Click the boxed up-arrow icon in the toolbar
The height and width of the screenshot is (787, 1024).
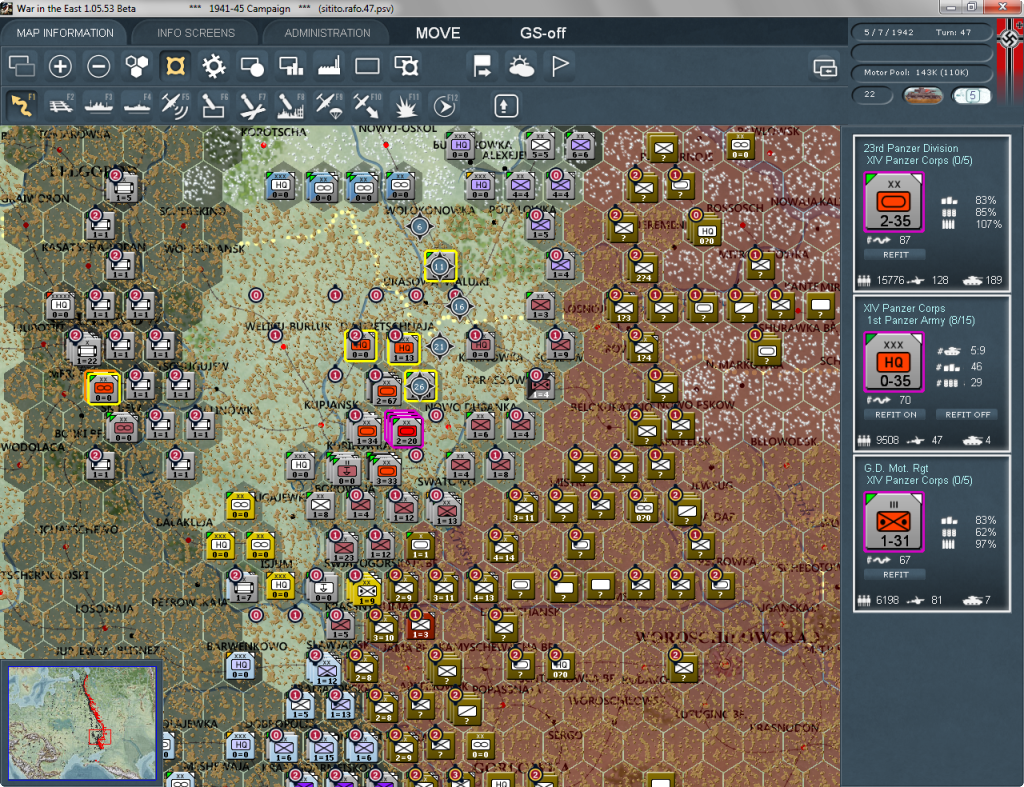(x=505, y=106)
